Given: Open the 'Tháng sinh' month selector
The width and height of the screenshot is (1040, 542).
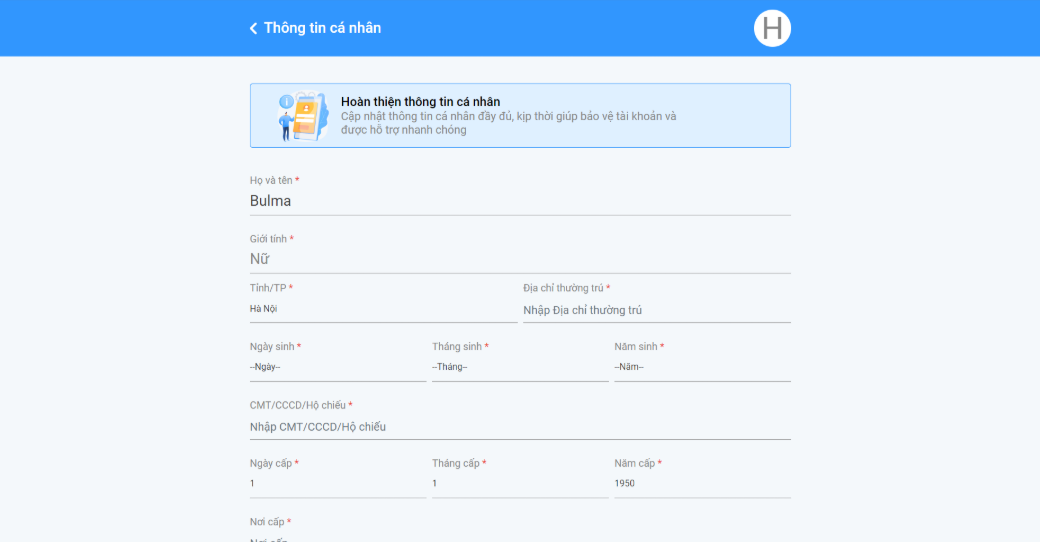Looking at the screenshot, I should (519, 367).
